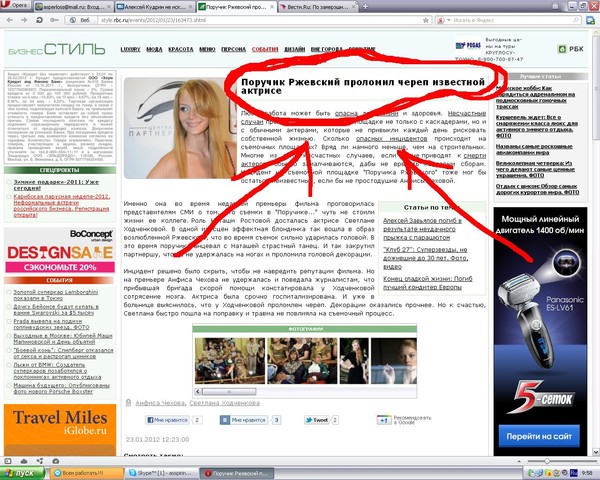Open the last gallery photo close-up thumbnail
This screenshot has width=600, height=480.
pyautogui.click(x=394, y=361)
